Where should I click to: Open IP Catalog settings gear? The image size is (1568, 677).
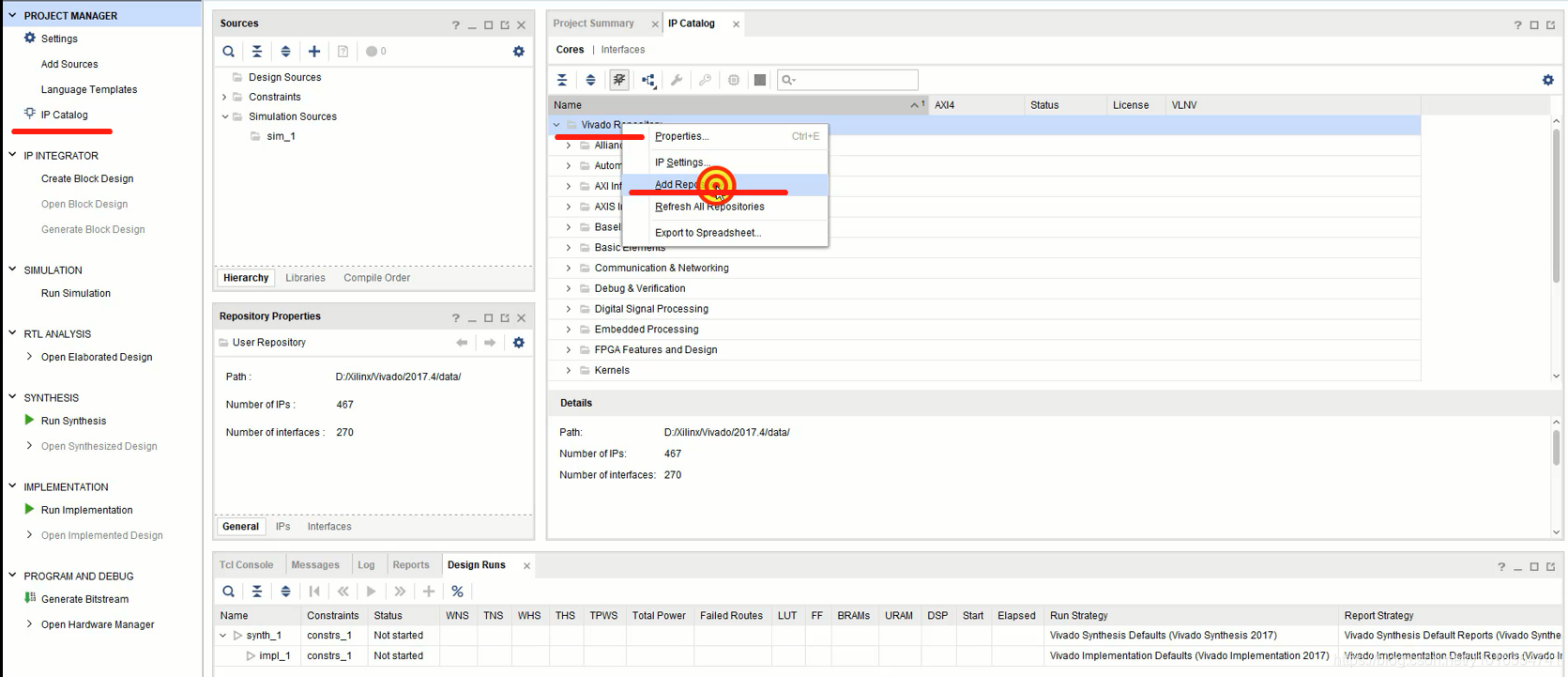click(x=1548, y=80)
